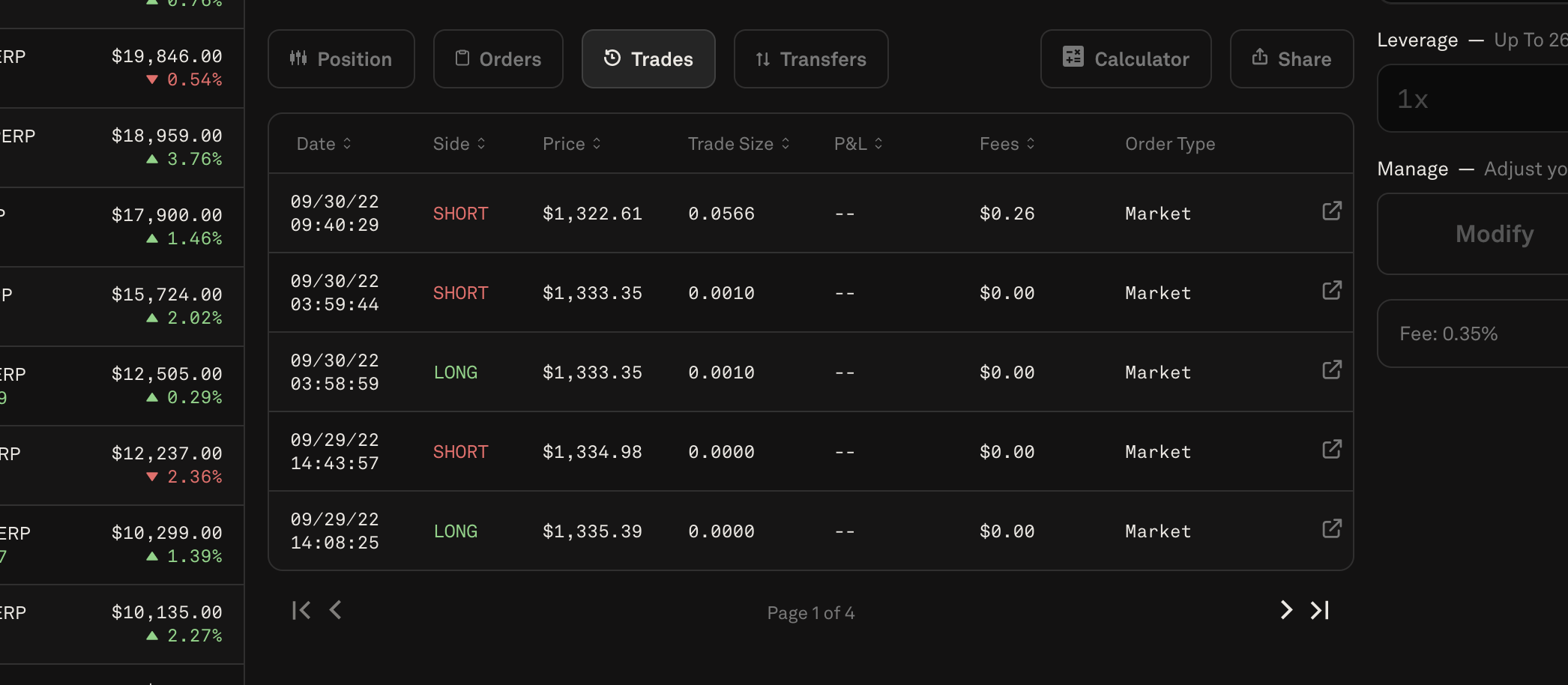
Task: Go to next page of trades
Action: (x=1286, y=611)
